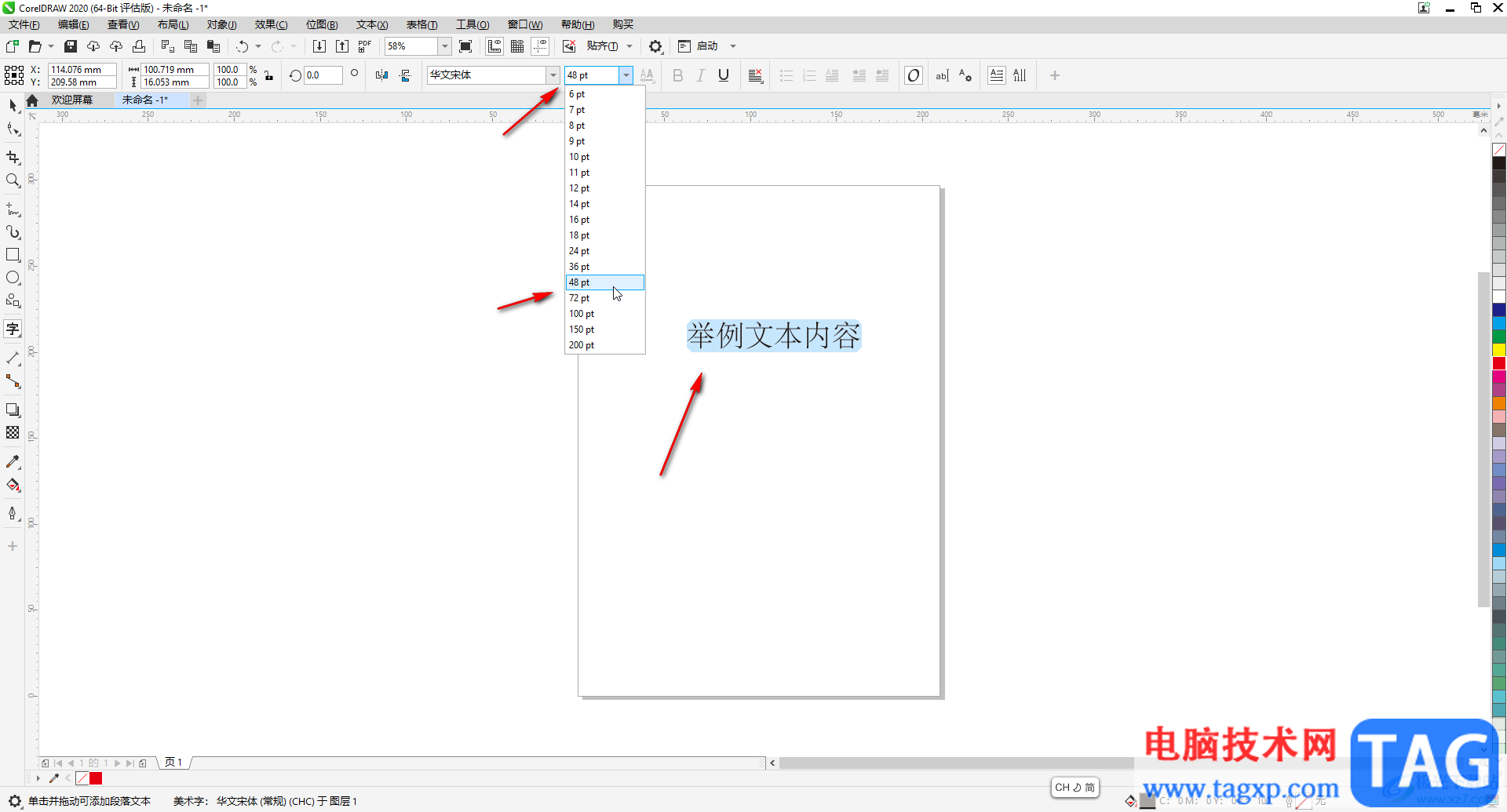The height and width of the screenshot is (812, 1507).
Task: Open the text alignment dropdown
Action: point(755,75)
